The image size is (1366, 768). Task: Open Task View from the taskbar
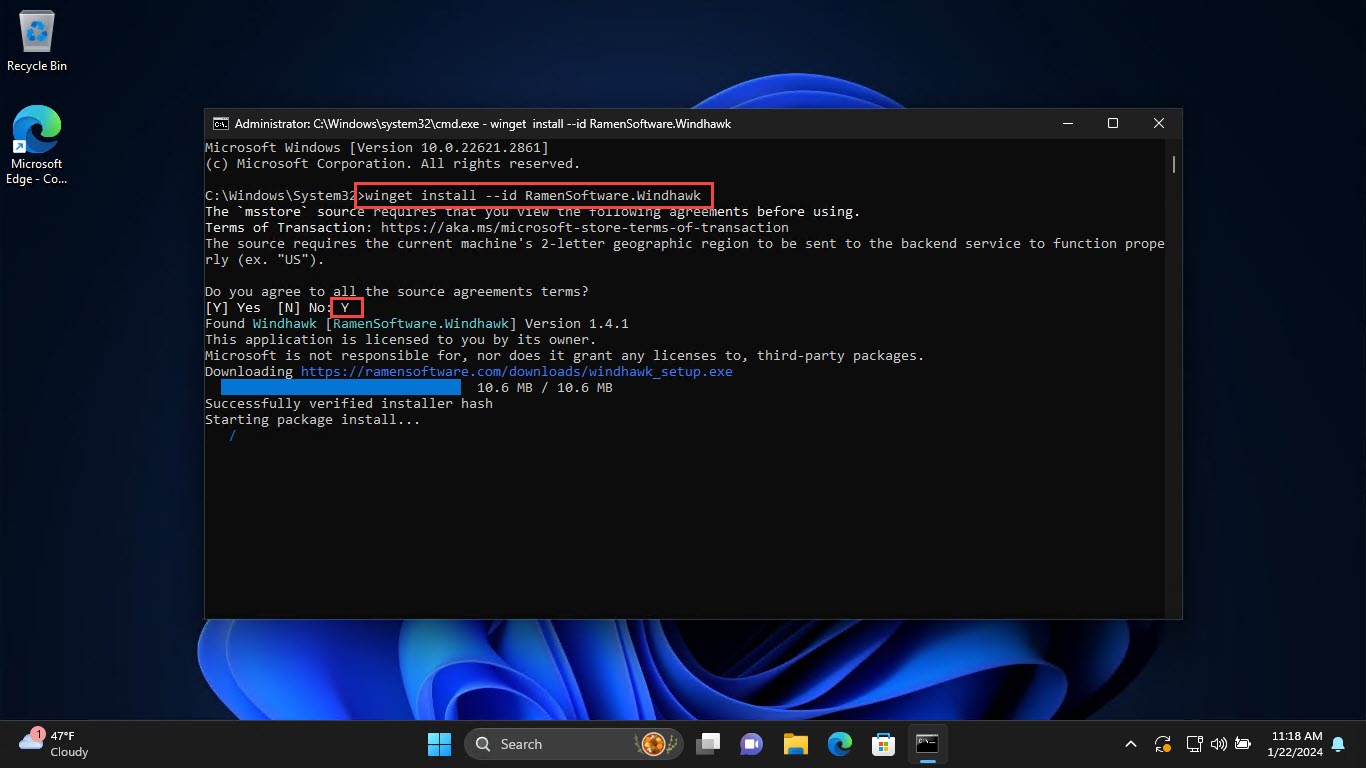[x=709, y=744]
